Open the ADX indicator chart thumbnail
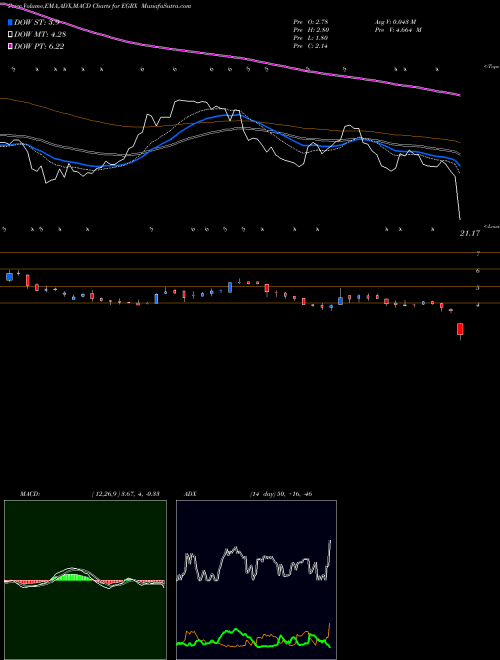Screen dimensions: 500x660 pyautogui.click(x=256, y=580)
